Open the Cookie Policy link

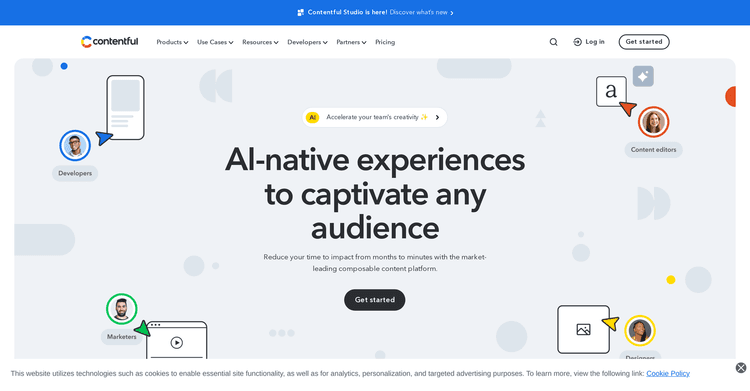[668, 373]
